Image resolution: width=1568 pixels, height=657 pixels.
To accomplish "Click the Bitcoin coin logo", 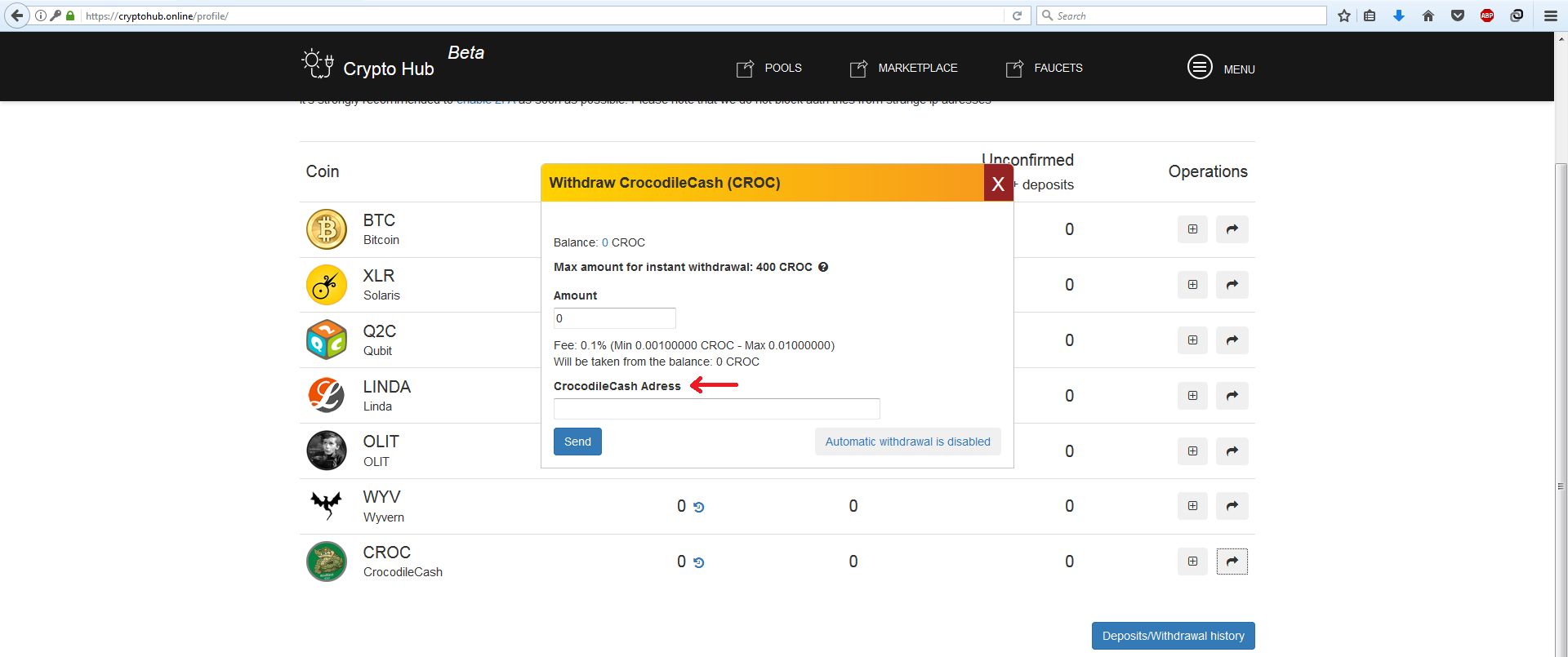I will pos(327,229).
